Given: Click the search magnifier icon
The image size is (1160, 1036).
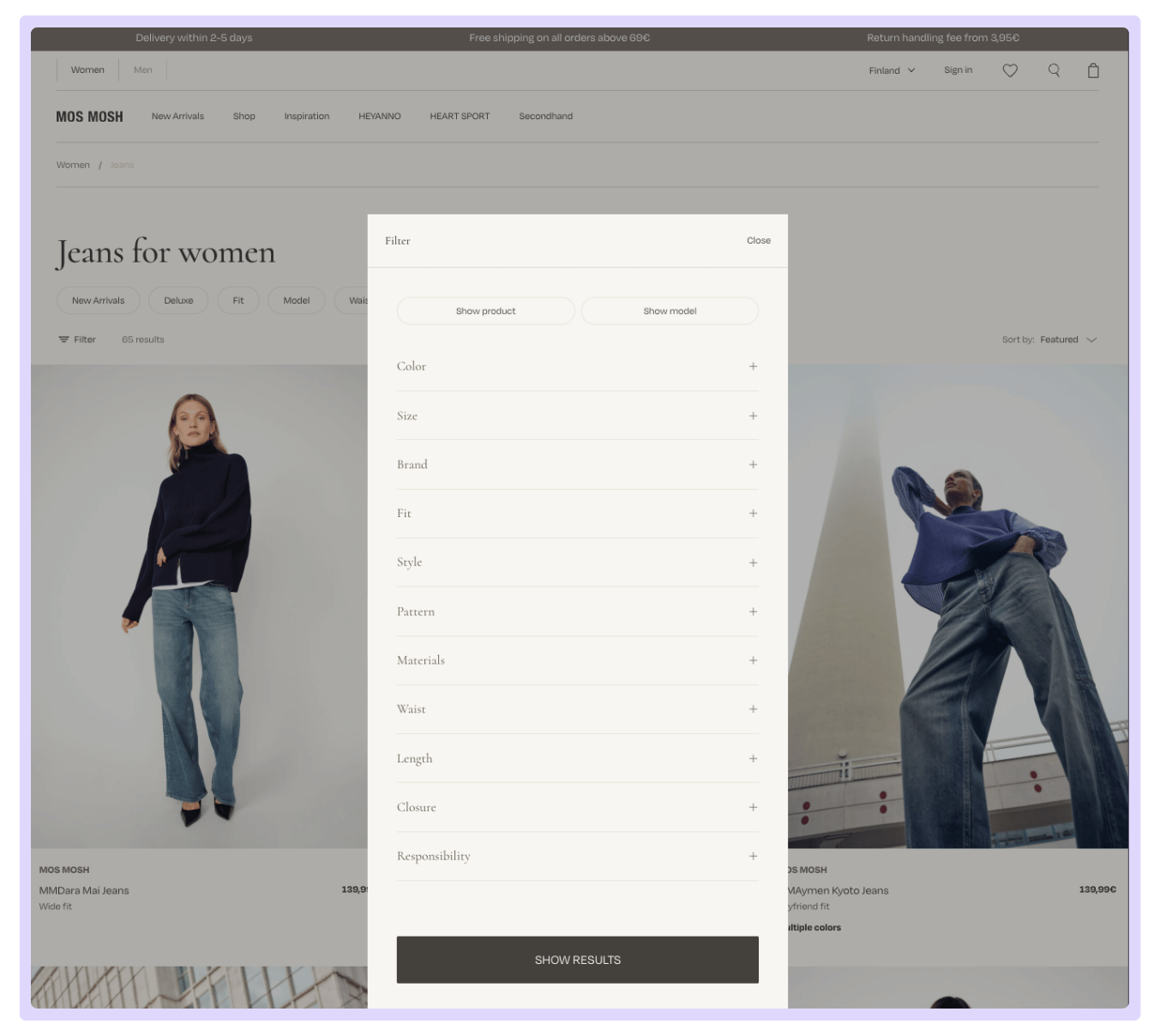Looking at the screenshot, I should click(1054, 70).
